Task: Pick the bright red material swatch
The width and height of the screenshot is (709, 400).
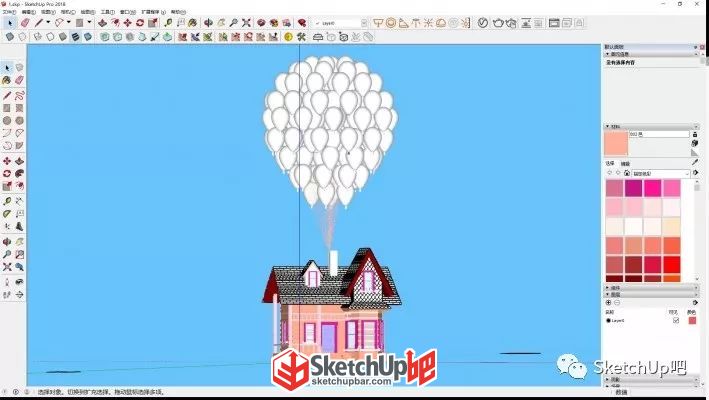Action: point(672,265)
